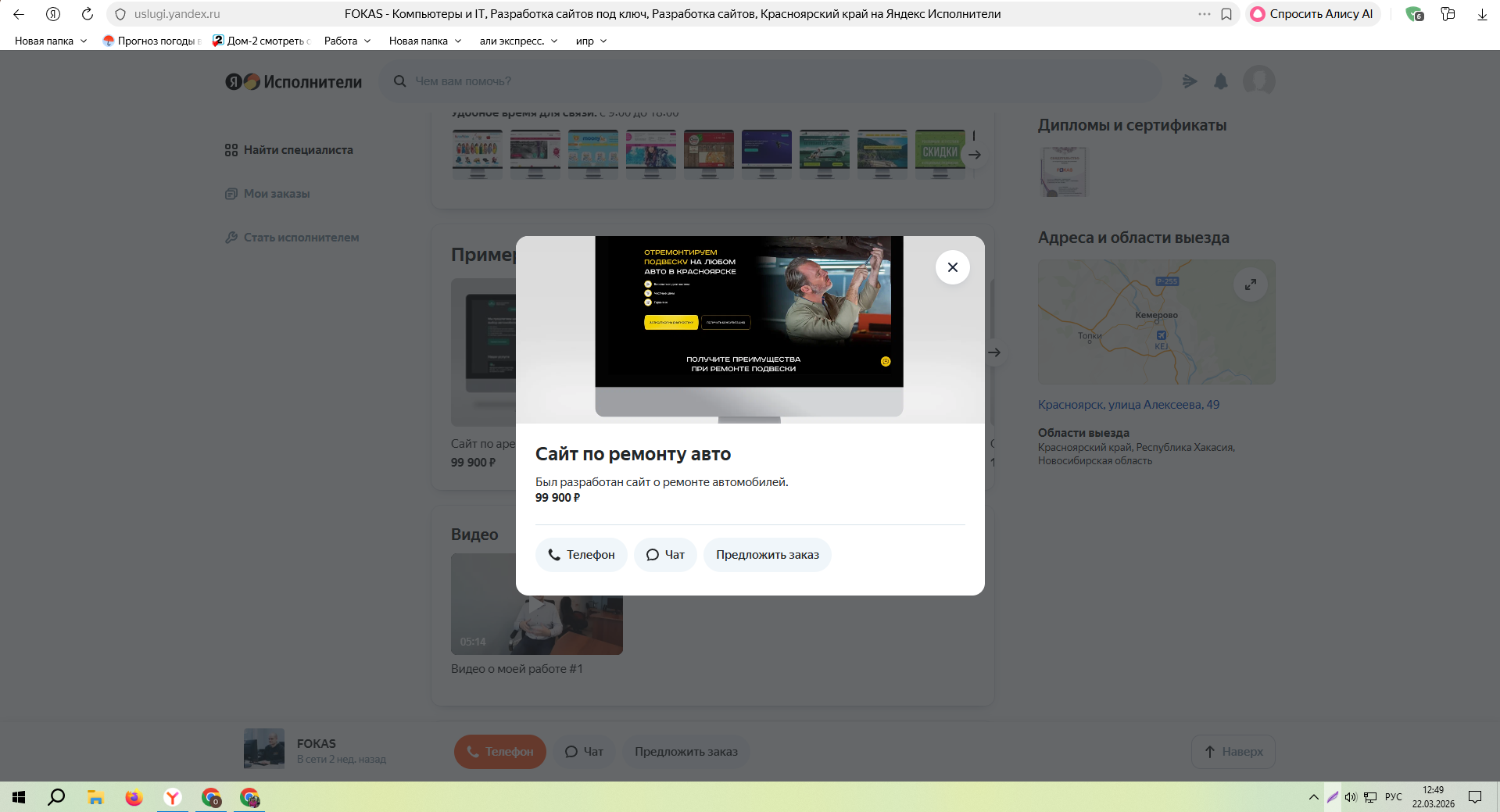This screenshot has height=812, width=1500.
Task: Open Дом-2 смотреть bookmark
Action: coord(261,41)
